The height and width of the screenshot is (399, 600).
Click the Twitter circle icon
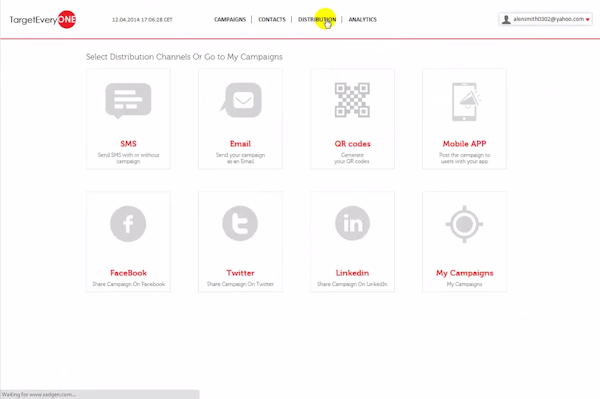point(240,223)
